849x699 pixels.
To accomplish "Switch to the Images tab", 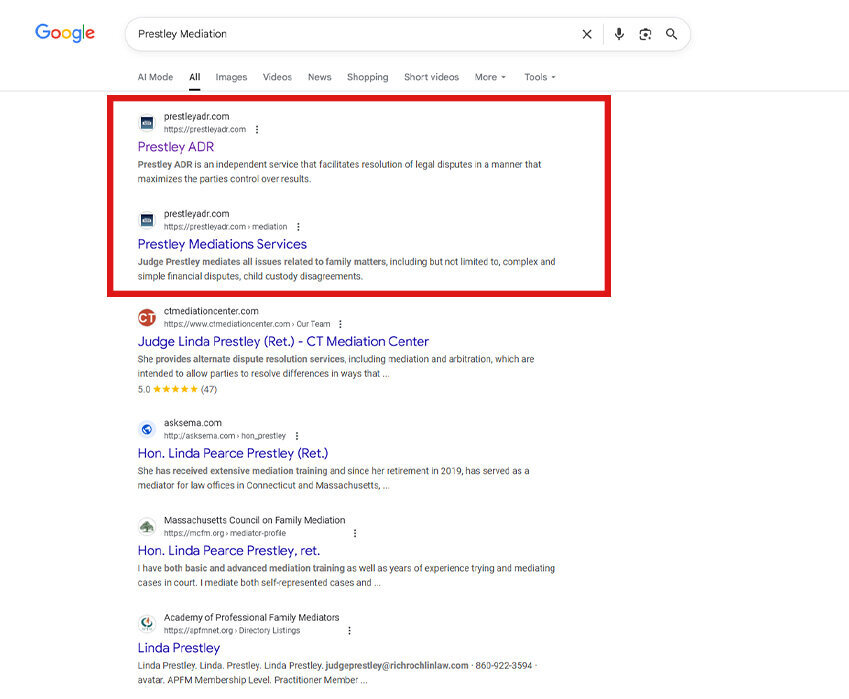I will 231,77.
